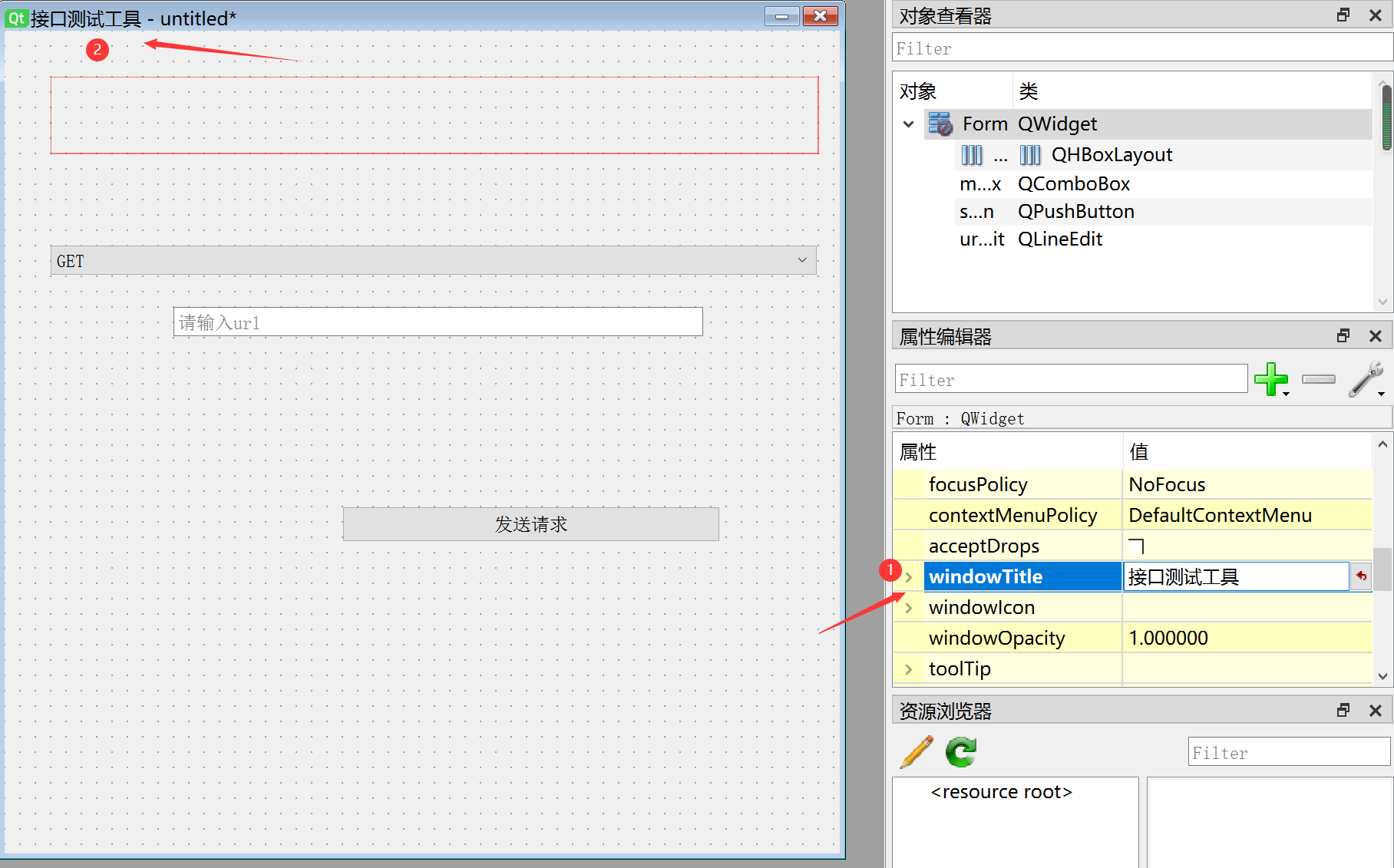The width and height of the screenshot is (1394, 868).
Task: Select the acceptDrops property name
Action: (x=984, y=546)
